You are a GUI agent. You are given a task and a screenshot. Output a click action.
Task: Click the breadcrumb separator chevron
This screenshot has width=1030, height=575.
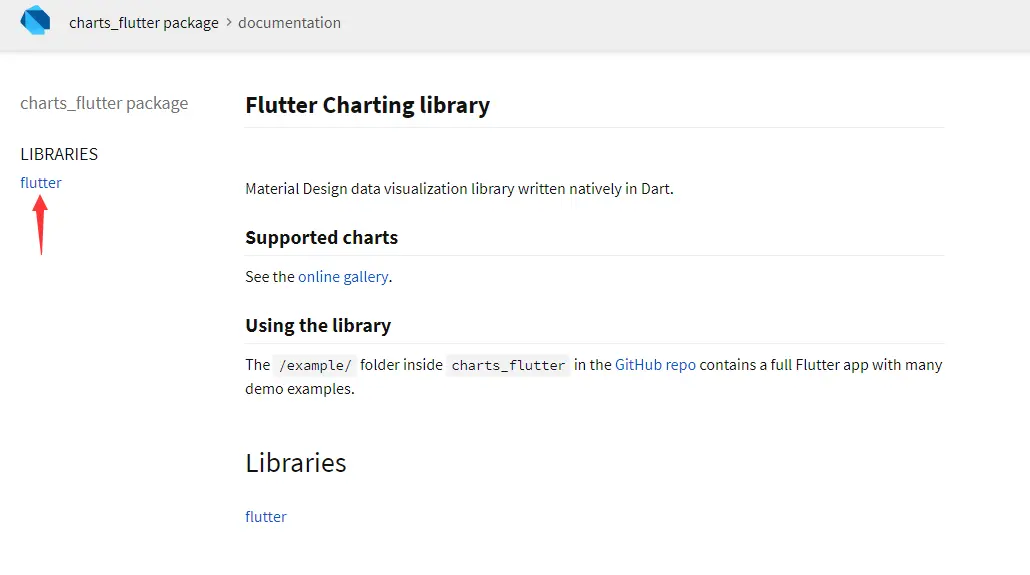228,23
